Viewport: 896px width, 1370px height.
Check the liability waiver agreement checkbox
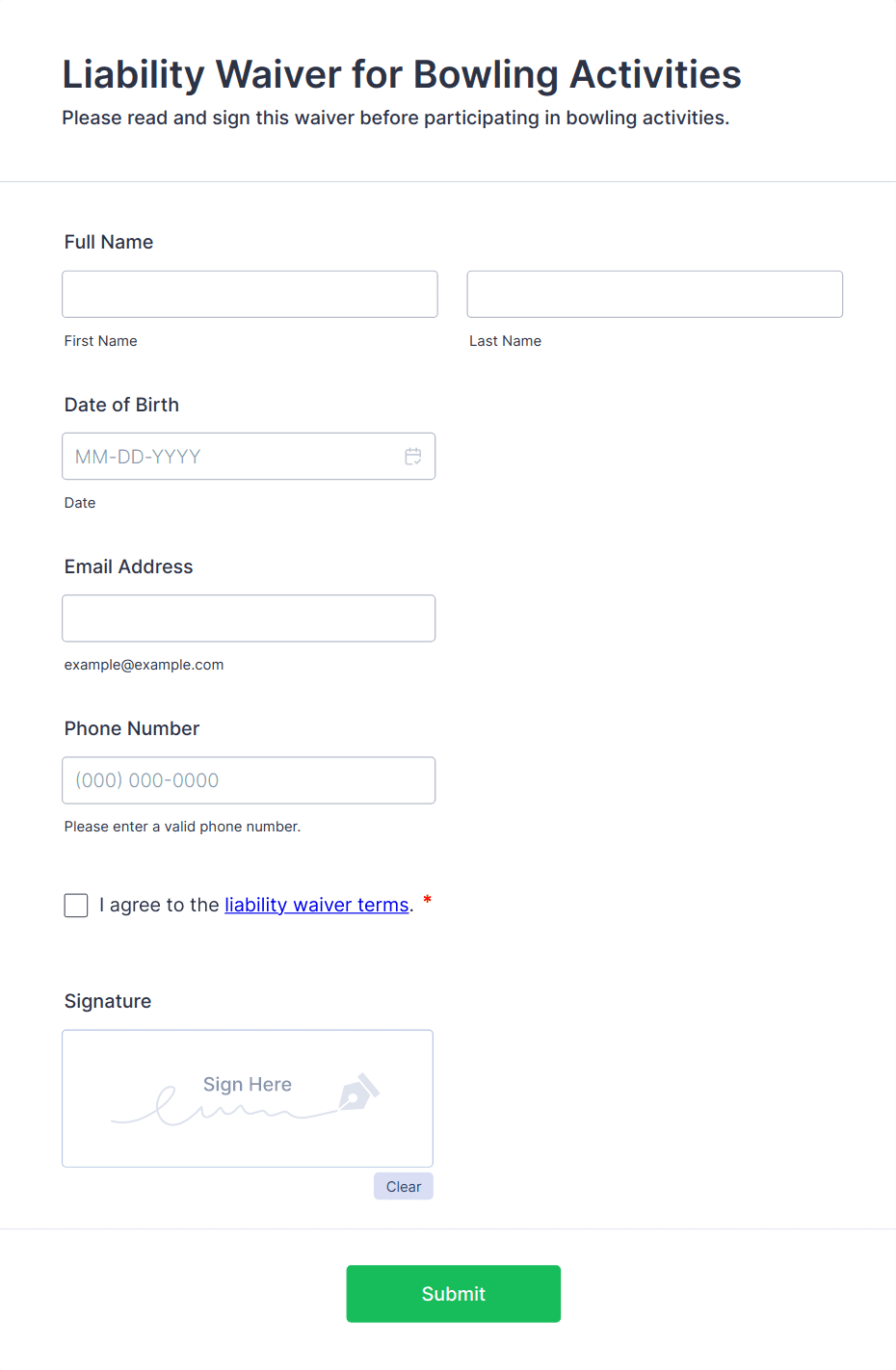click(x=76, y=906)
